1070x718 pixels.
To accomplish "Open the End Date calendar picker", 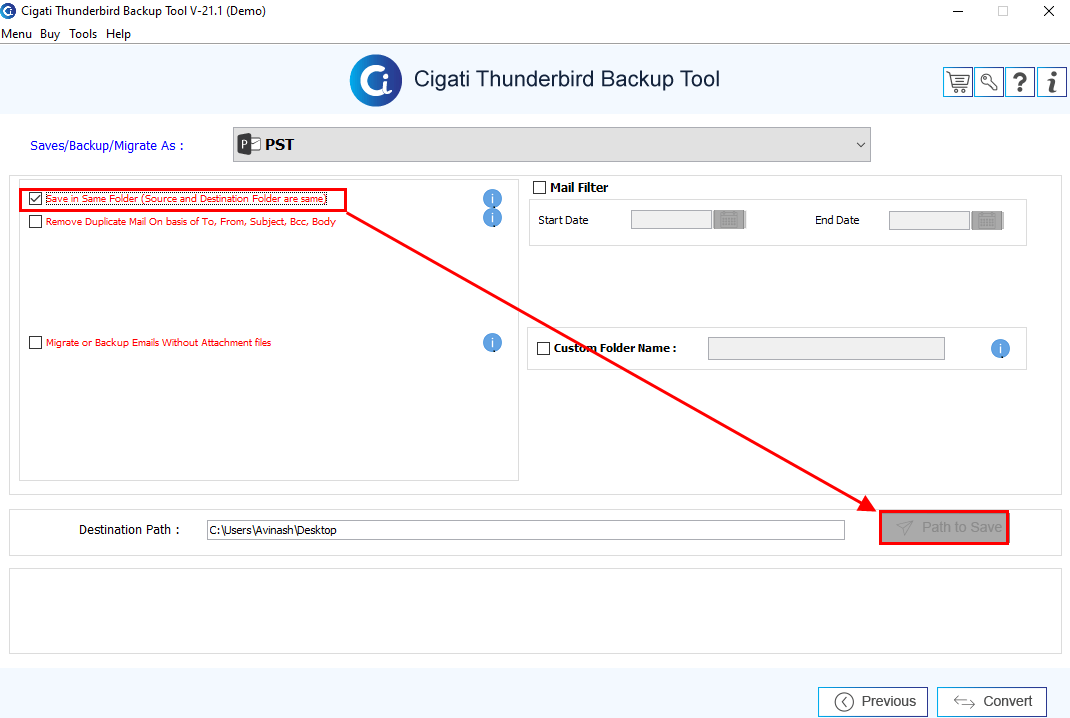I will coord(987,220).
